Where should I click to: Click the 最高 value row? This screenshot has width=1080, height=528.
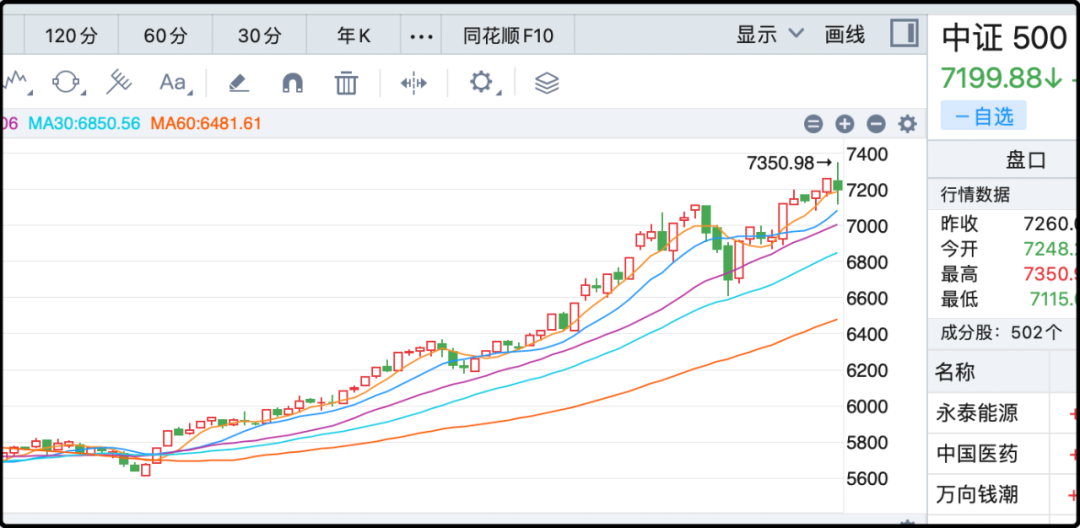point(1009,274)
